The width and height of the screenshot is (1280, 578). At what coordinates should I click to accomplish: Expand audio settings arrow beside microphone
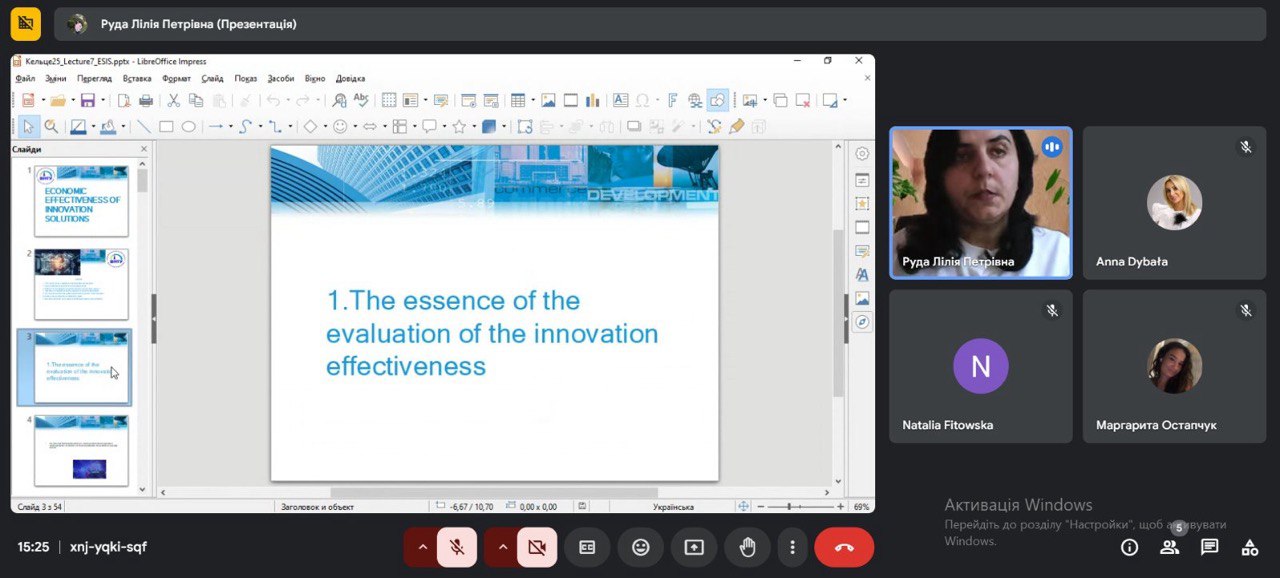422,547
